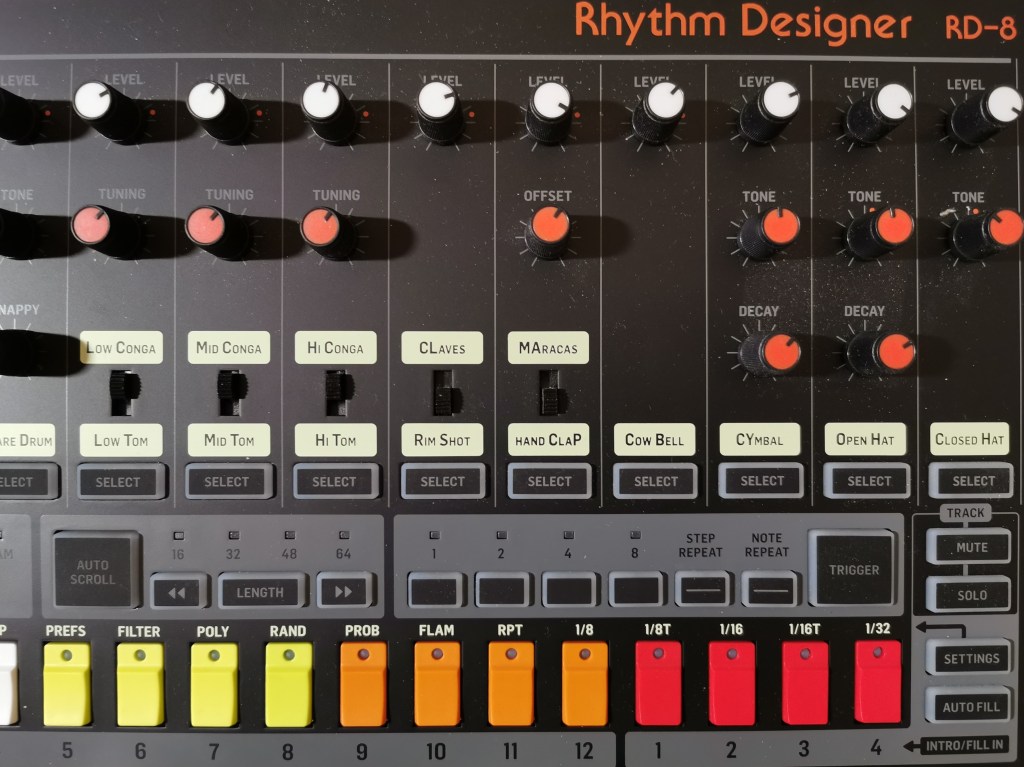This screenshot has width=1024, height=767.
Task: Mute the selected track
Action: (x=971, y=548)
